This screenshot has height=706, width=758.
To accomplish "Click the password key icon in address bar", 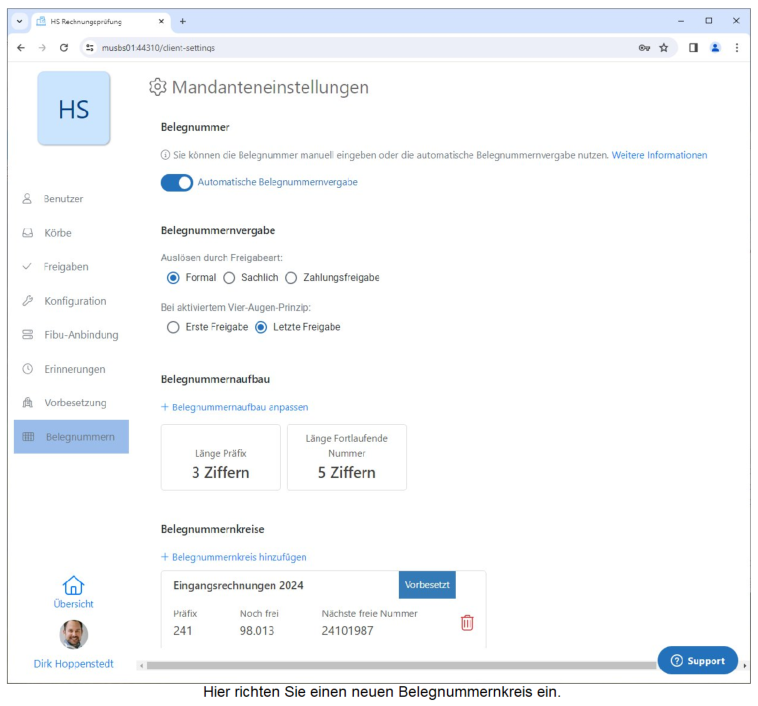I will click(644, 47).
